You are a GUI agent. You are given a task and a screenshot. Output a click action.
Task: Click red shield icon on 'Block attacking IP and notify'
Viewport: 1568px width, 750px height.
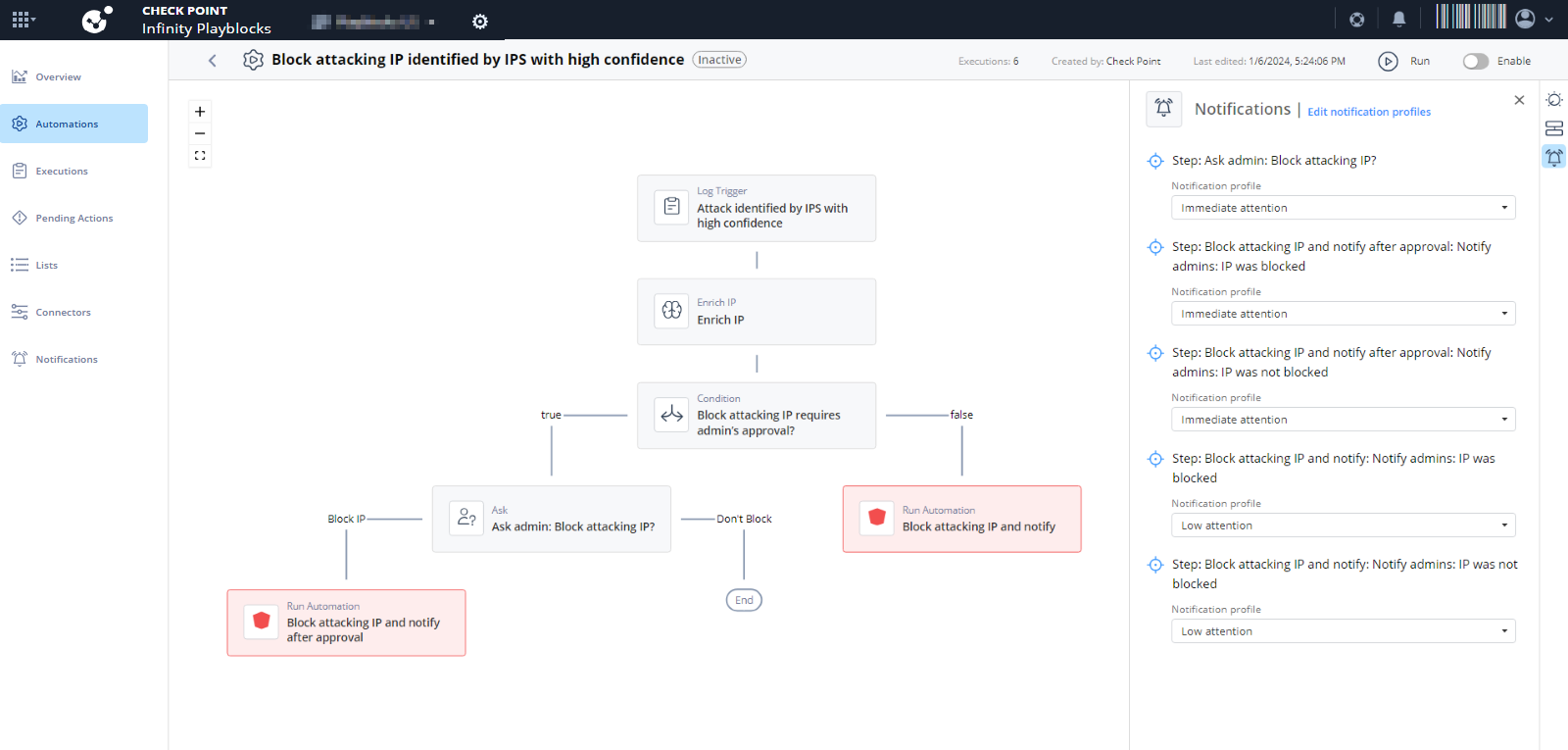(877, 518)
